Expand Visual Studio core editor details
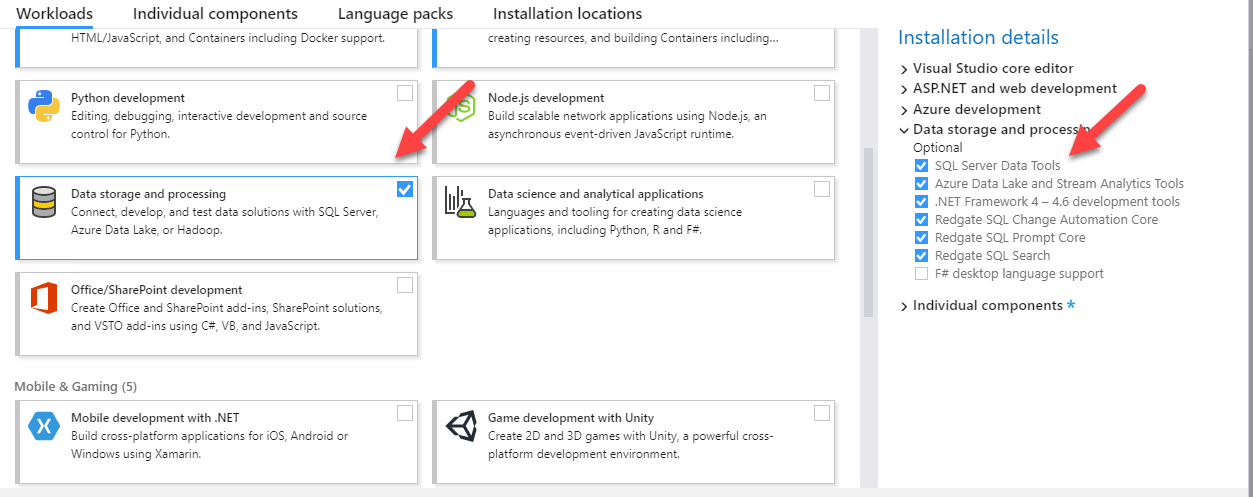Screen dimensions: 1253x497 904,69
